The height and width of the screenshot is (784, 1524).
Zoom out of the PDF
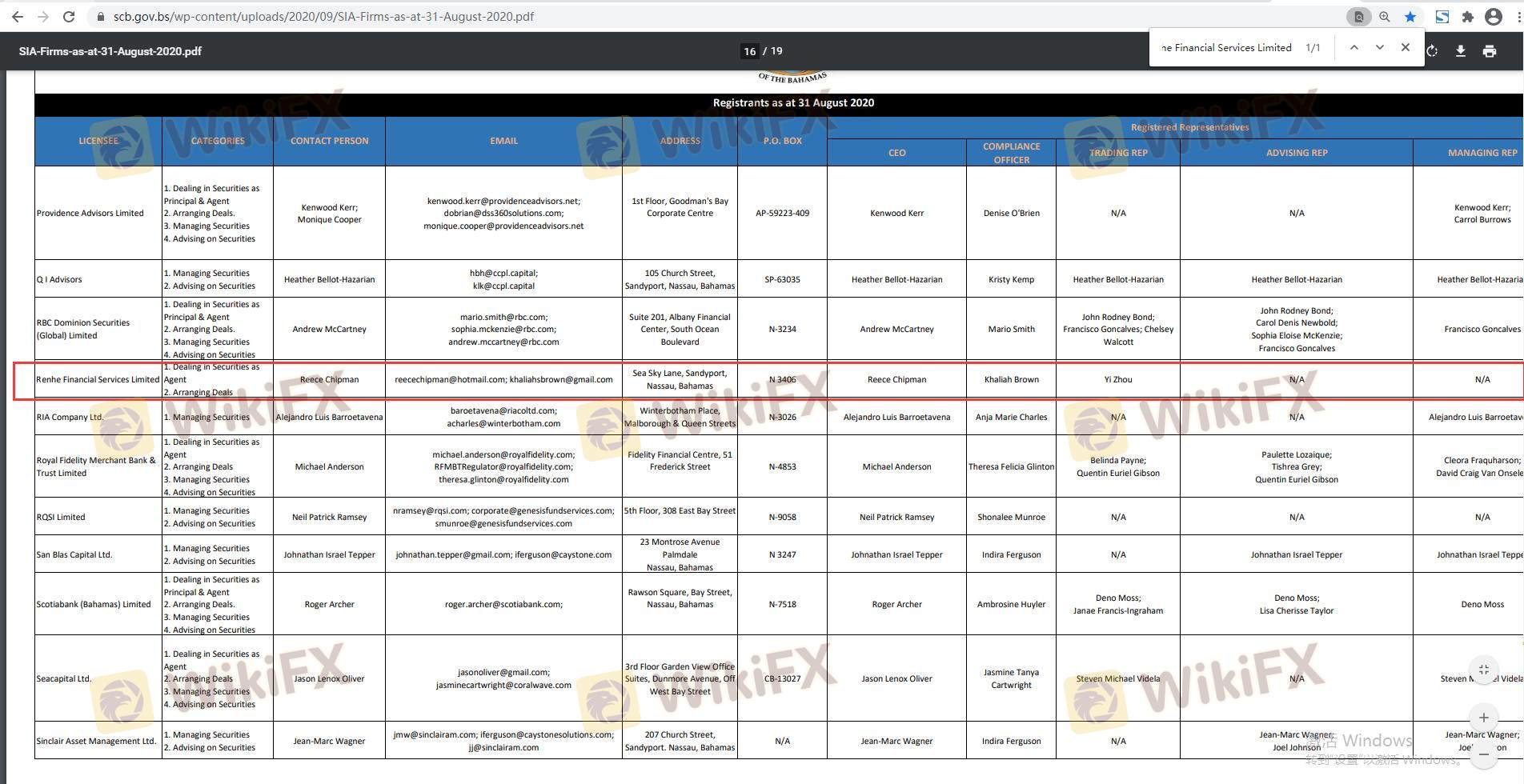pos(1484,754)
